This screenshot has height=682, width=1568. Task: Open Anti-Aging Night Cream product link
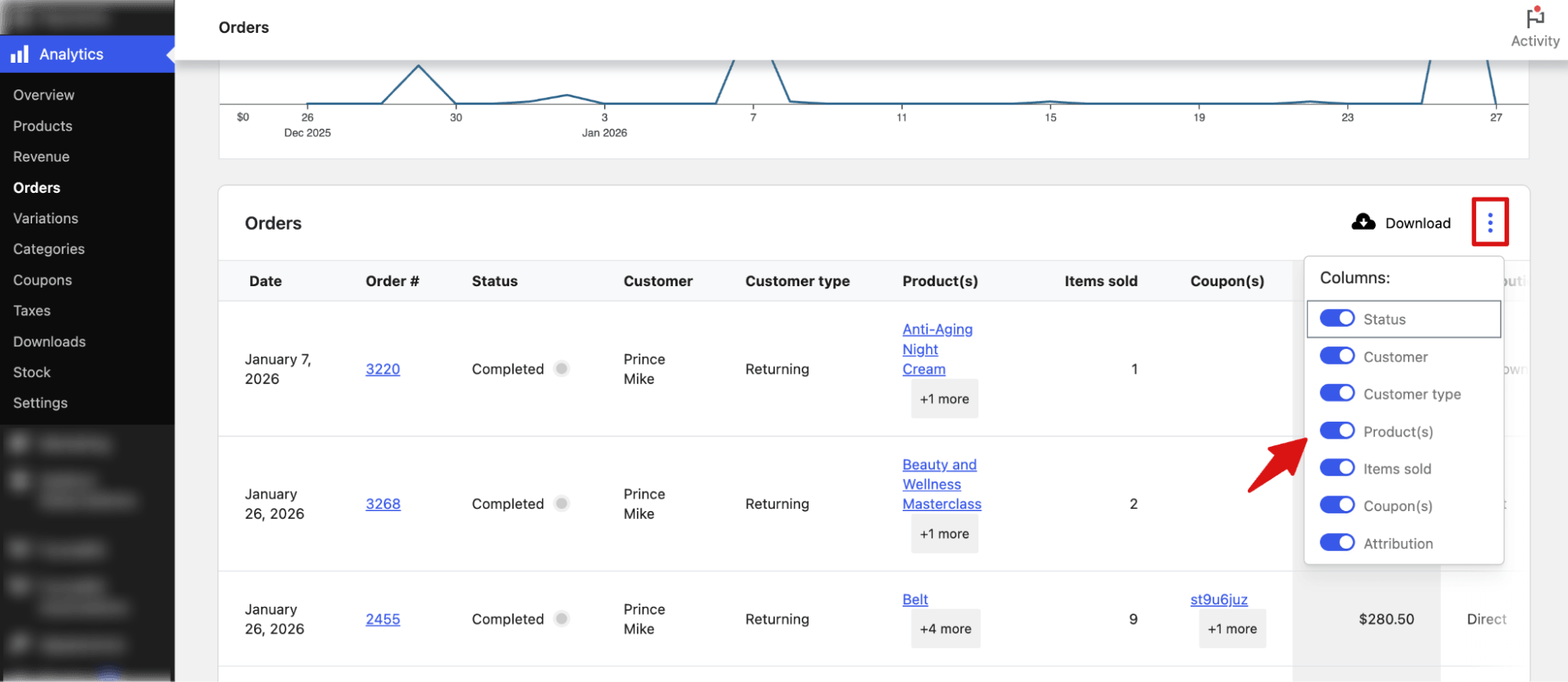tap(937, 349)
